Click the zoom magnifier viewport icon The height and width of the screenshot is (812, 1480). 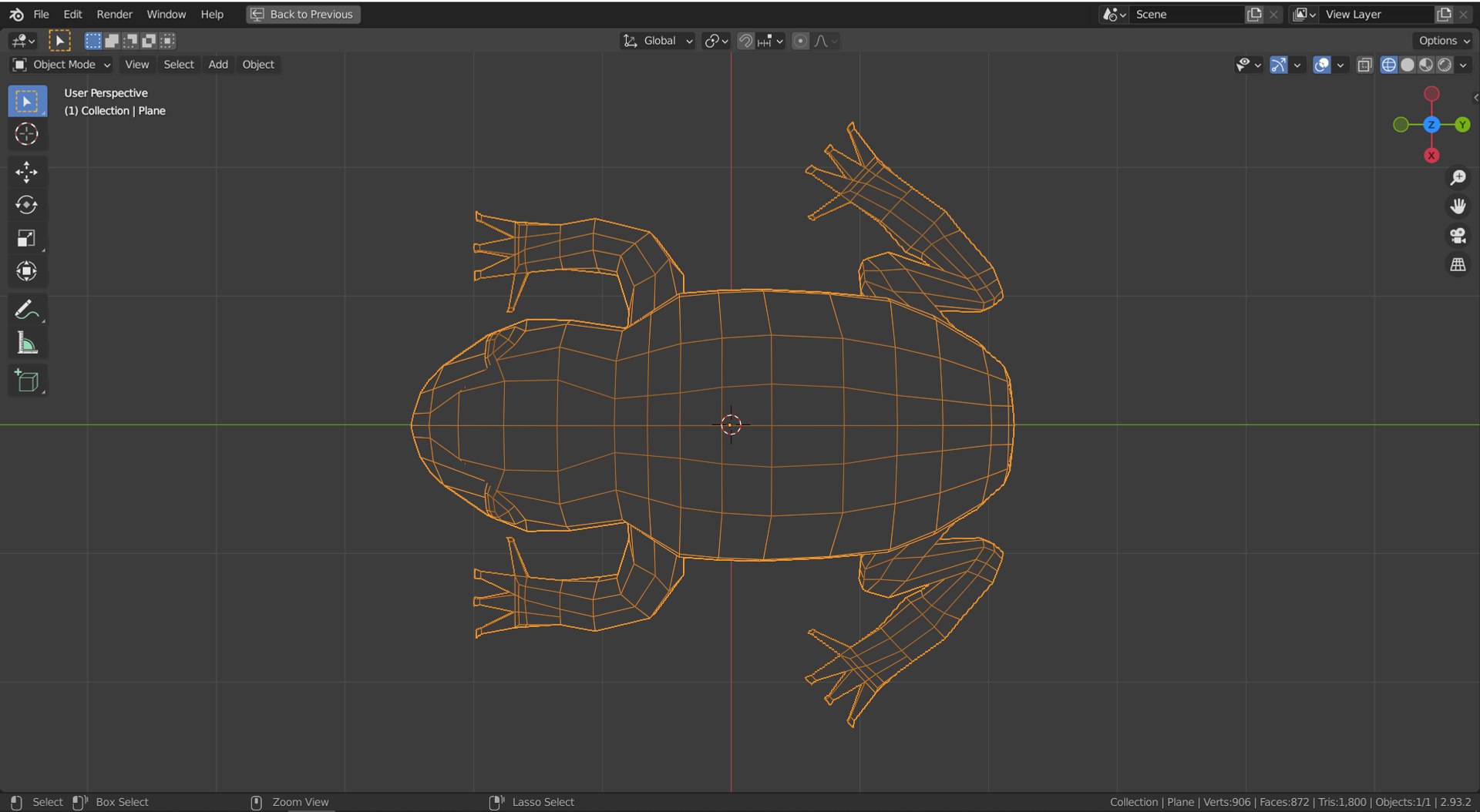coord(1458,177)
